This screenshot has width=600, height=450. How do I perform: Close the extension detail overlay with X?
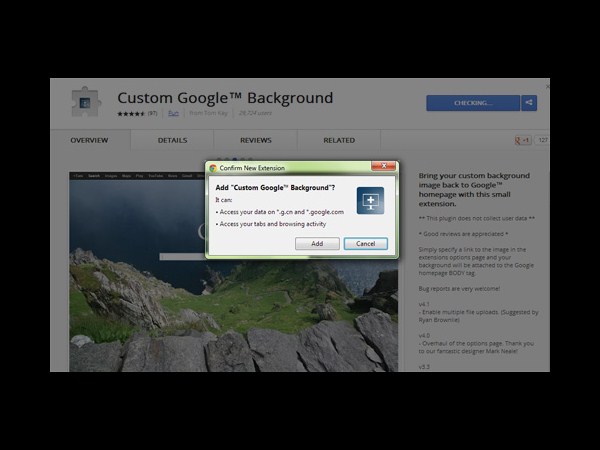click(x=547, y=87)
